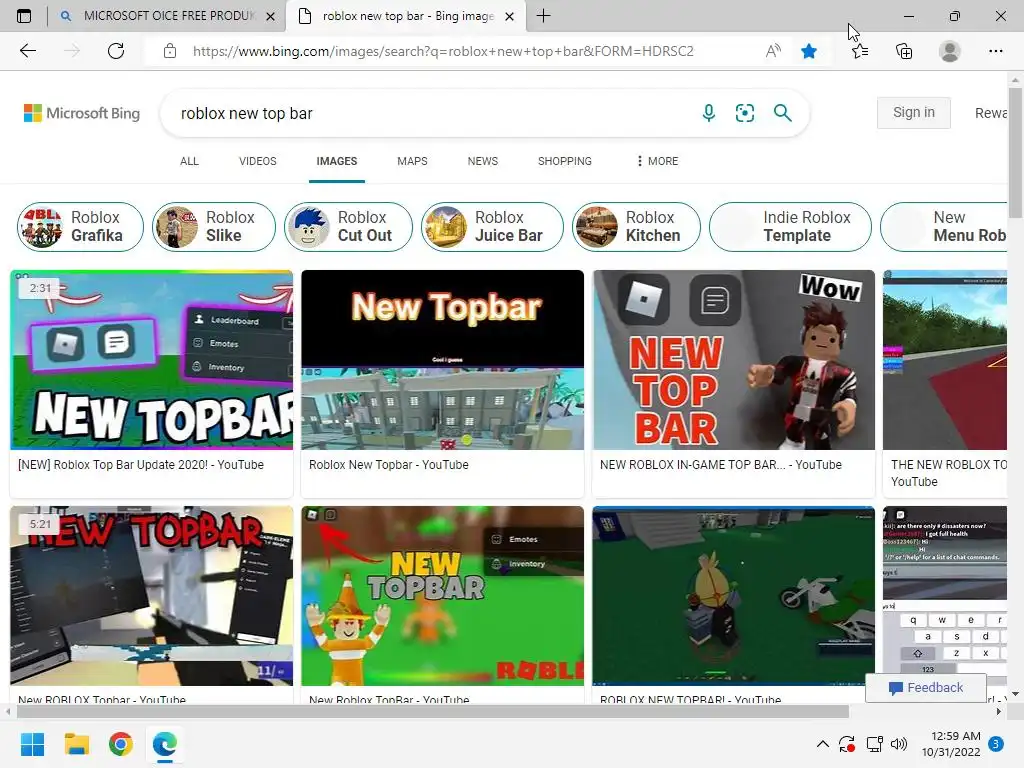This screenshot has width=1024, height=768.
Task: Click the sync tray icon with red dot
Action: (847, 744)
